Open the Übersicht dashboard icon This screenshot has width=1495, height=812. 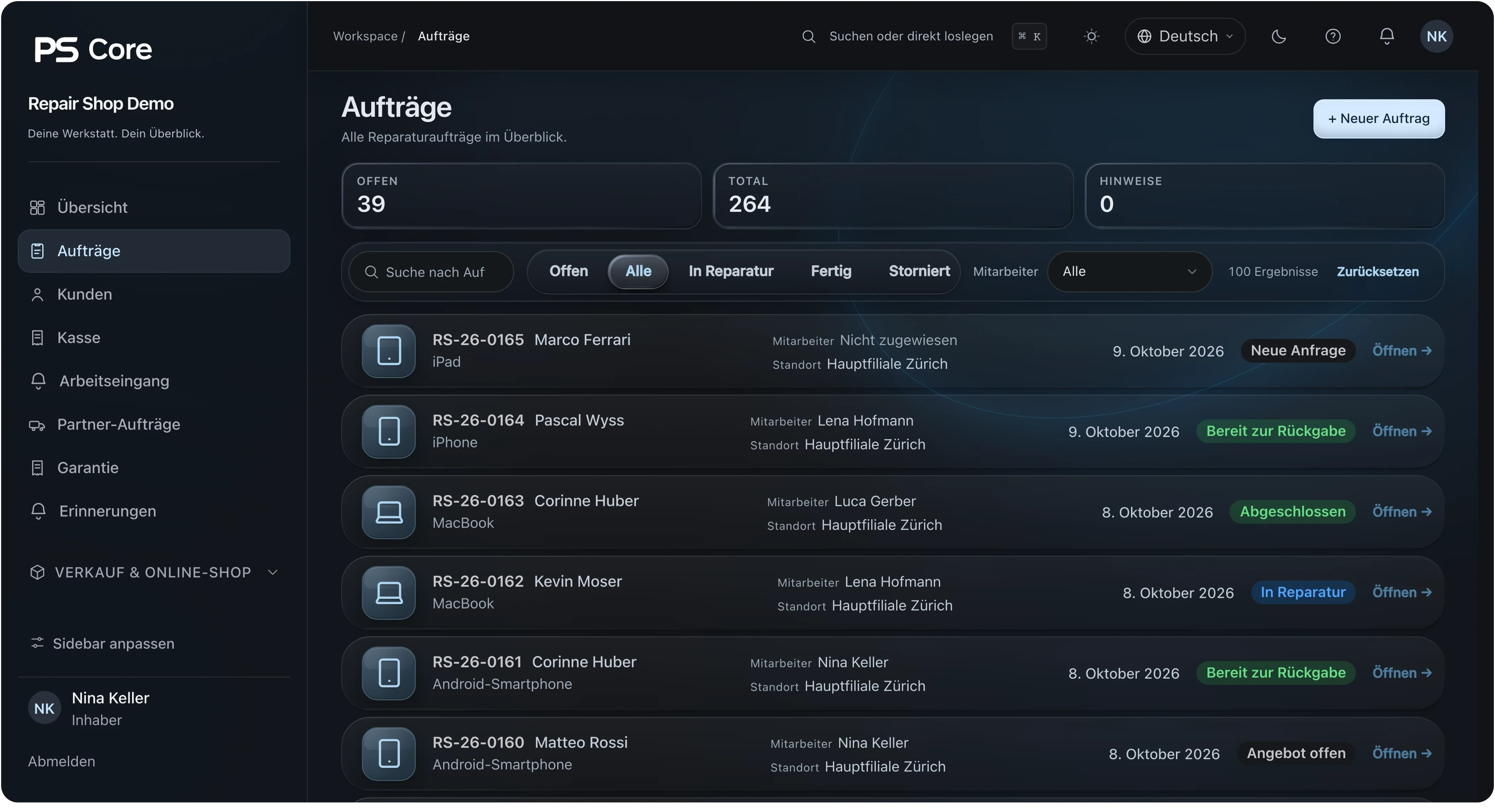(37, 207)
